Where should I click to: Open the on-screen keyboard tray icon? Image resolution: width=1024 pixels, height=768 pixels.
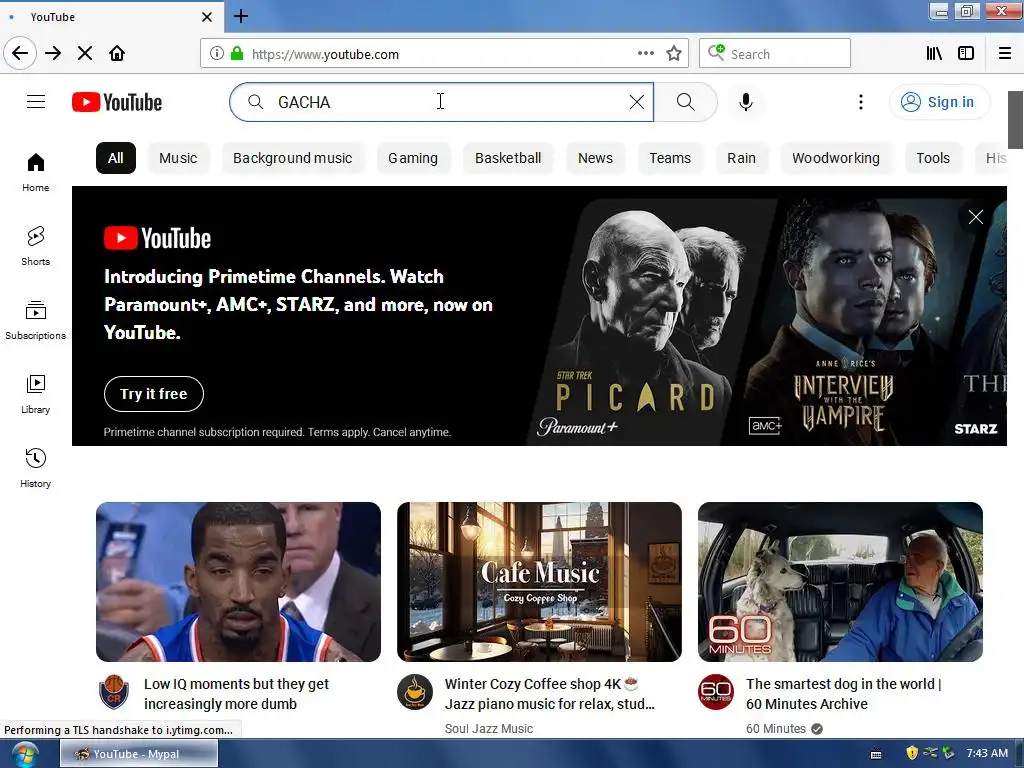pyautogui.click(x=876, y=754)
